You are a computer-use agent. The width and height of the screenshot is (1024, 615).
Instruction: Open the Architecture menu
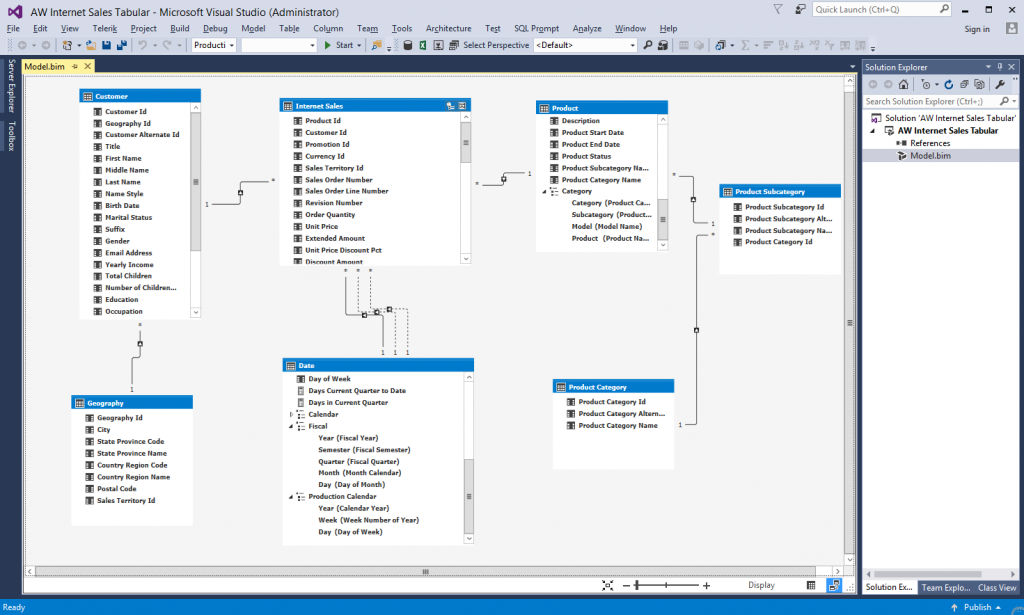[448, 28]
